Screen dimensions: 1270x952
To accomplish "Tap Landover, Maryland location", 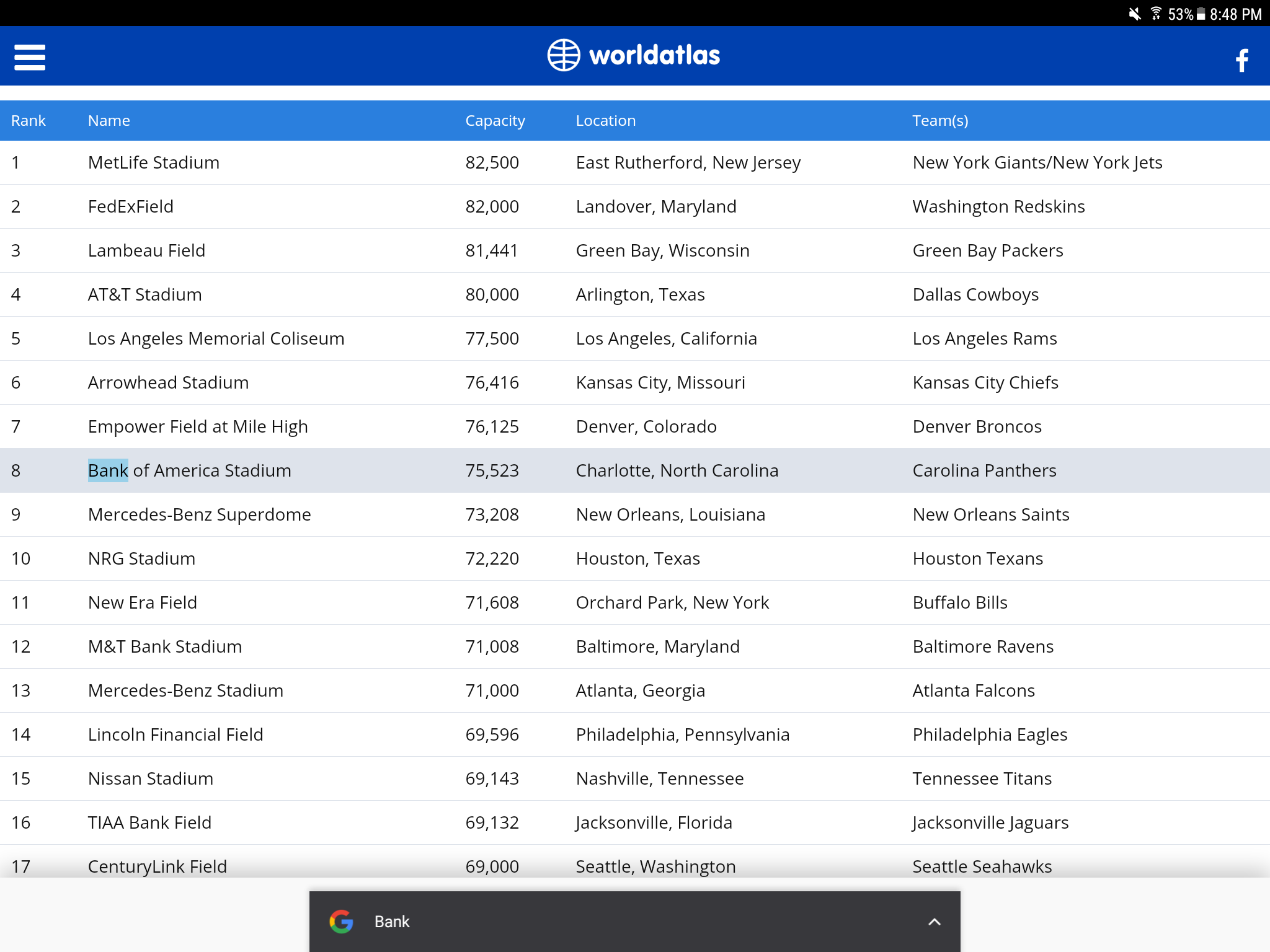I will click(656, 206).
